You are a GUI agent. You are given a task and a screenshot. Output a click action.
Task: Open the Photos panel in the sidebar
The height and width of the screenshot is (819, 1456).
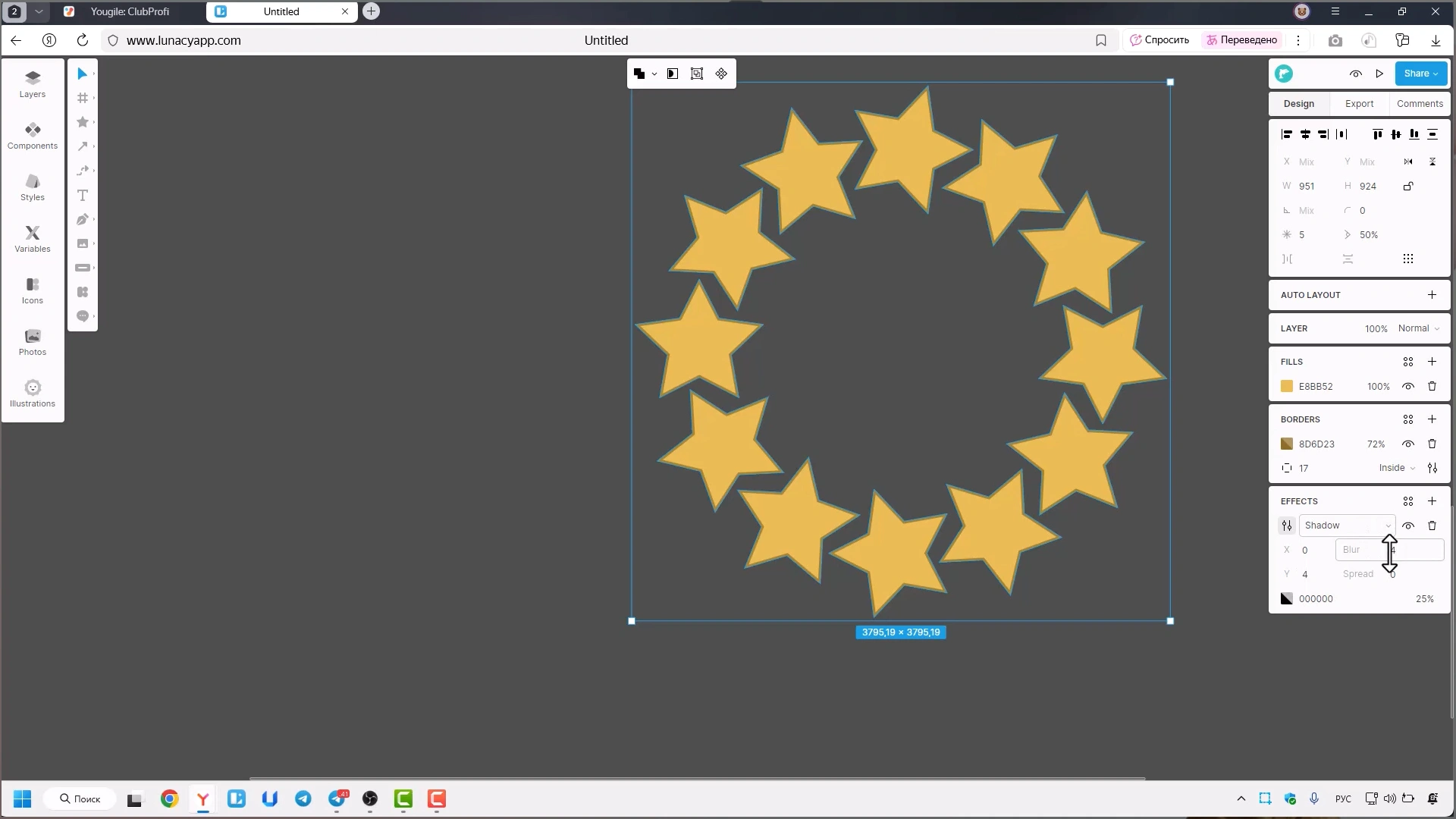point(32,341)
